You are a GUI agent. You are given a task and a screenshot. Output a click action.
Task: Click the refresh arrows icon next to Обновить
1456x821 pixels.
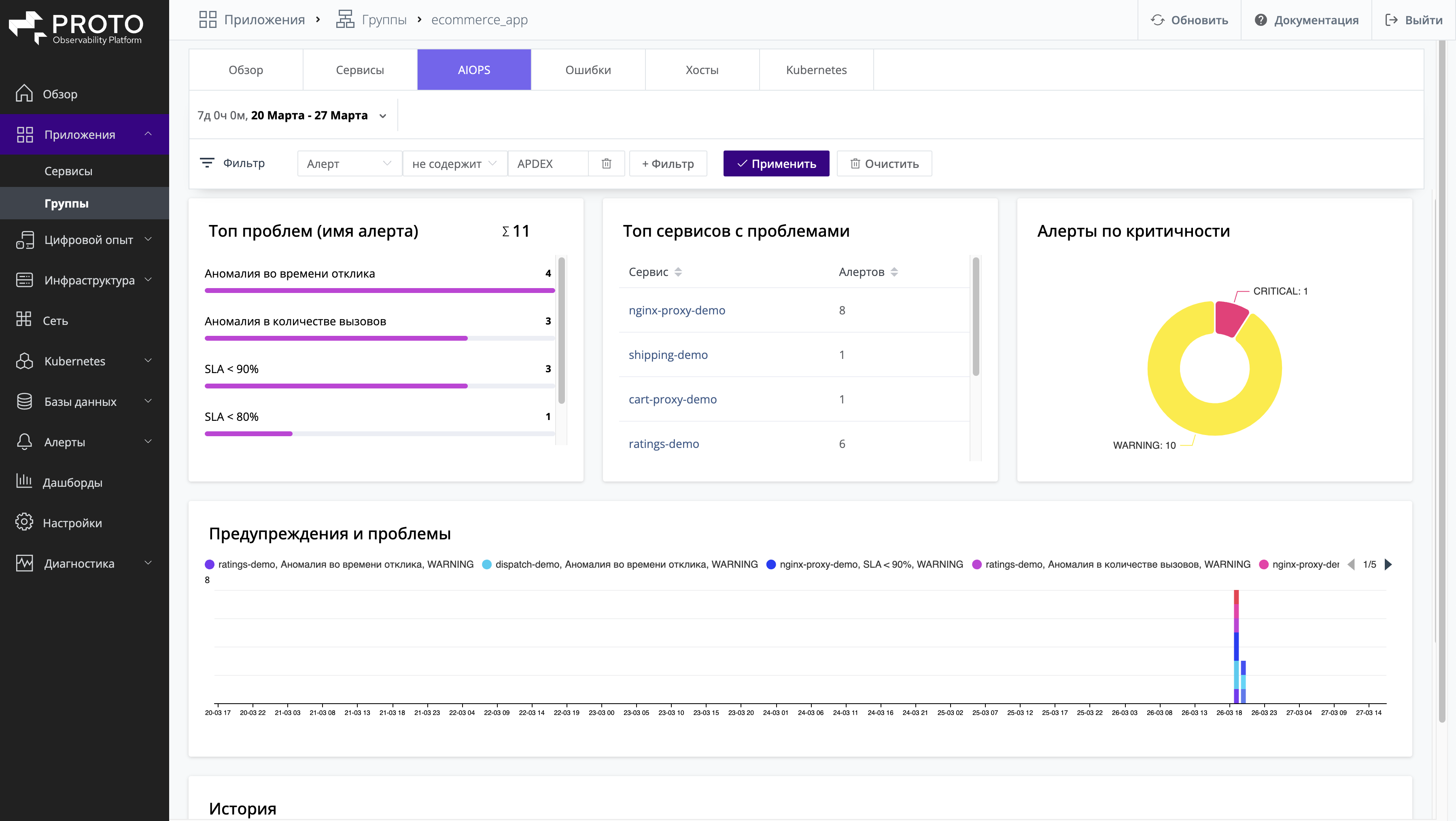1158,20
